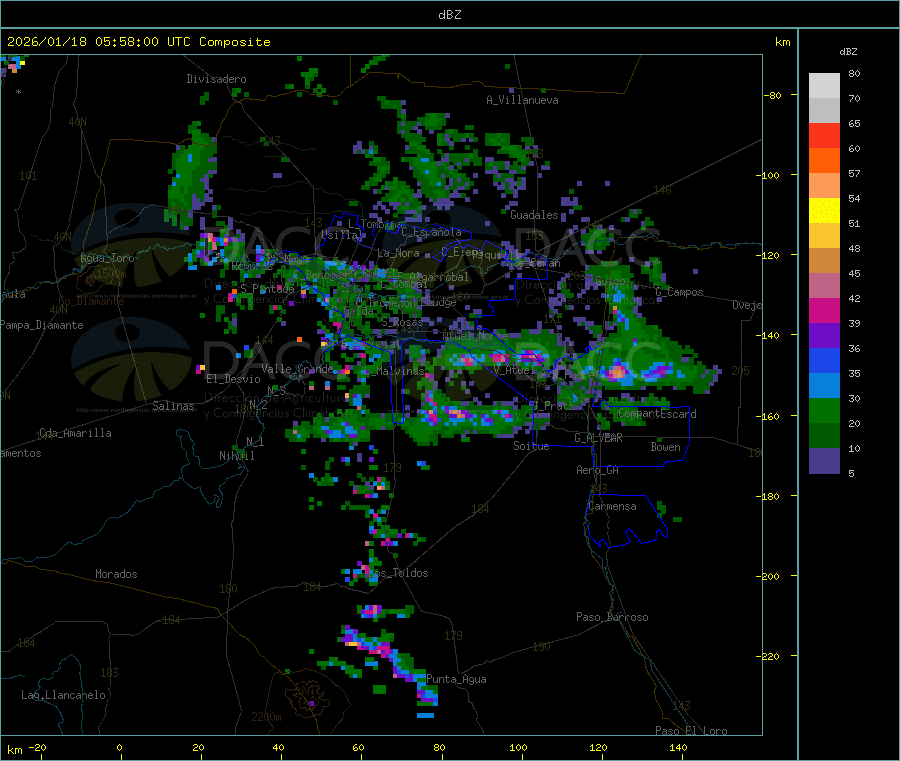The height and width of the screenshot is (761, 900).
Task: Click the G_ALVEAR place label
Action: pyautogui.click(x=598, y=438)
